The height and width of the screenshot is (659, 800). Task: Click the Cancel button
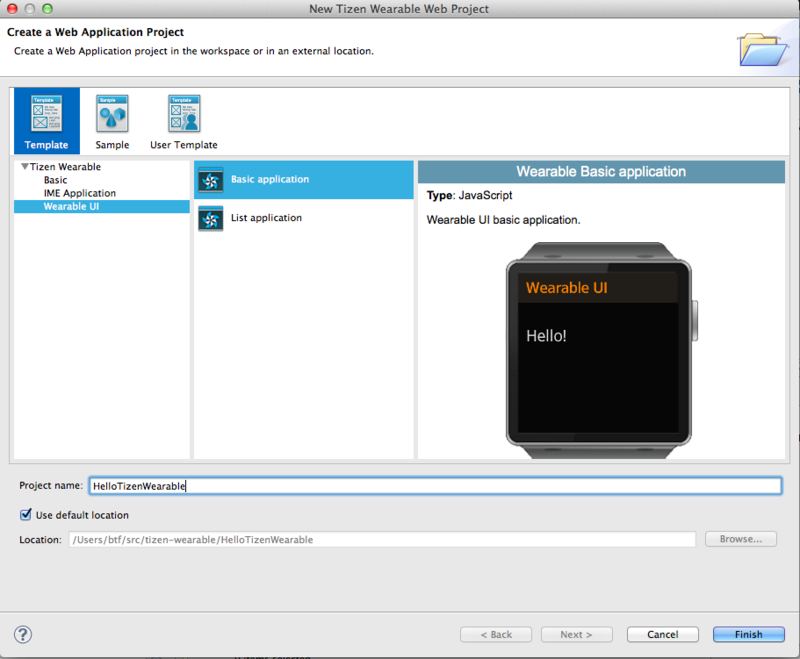coord(662,634)
